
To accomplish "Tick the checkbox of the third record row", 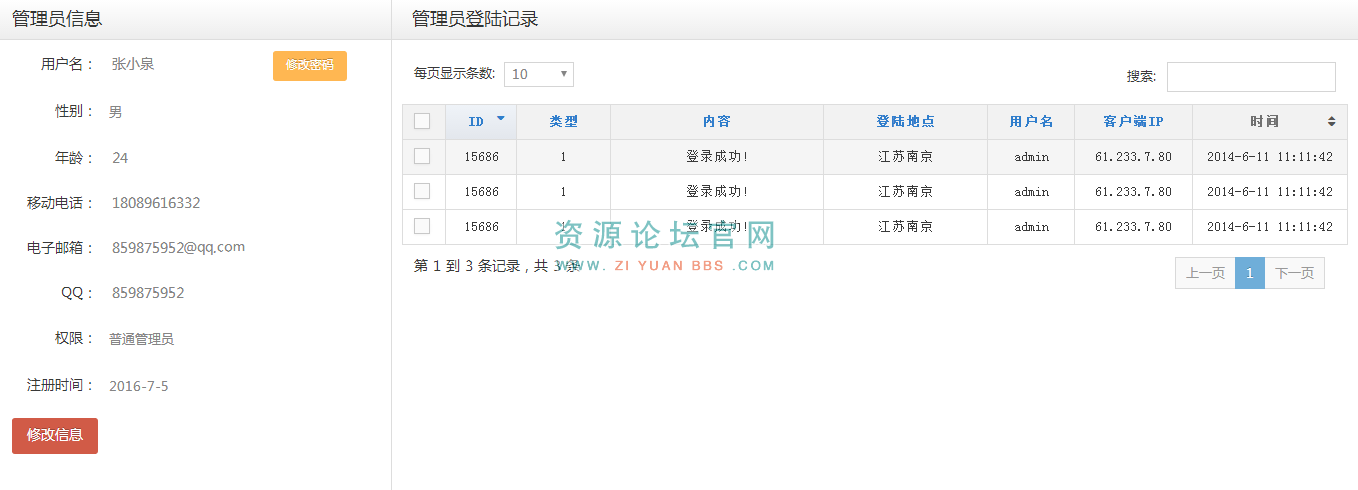I will [x=422, y=226].
